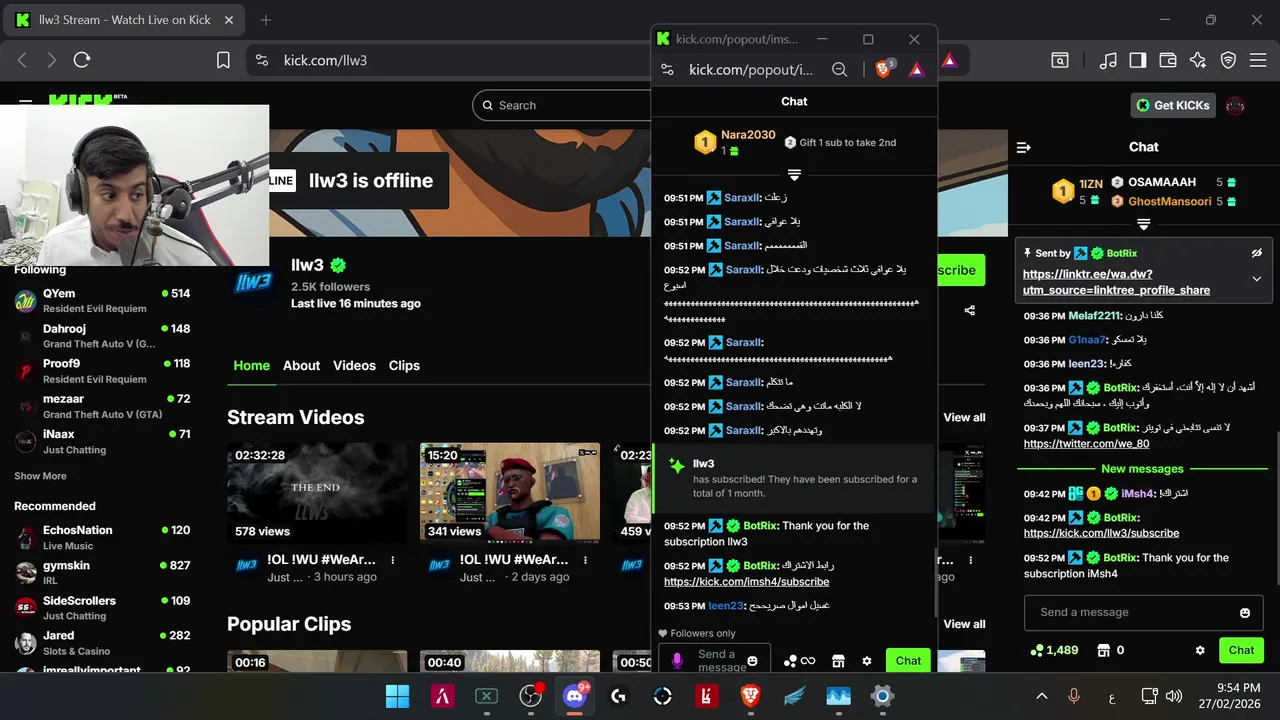Open tab search icon in browser toolbar
Screen dimensions: 1280x720
pos(1060,60)
